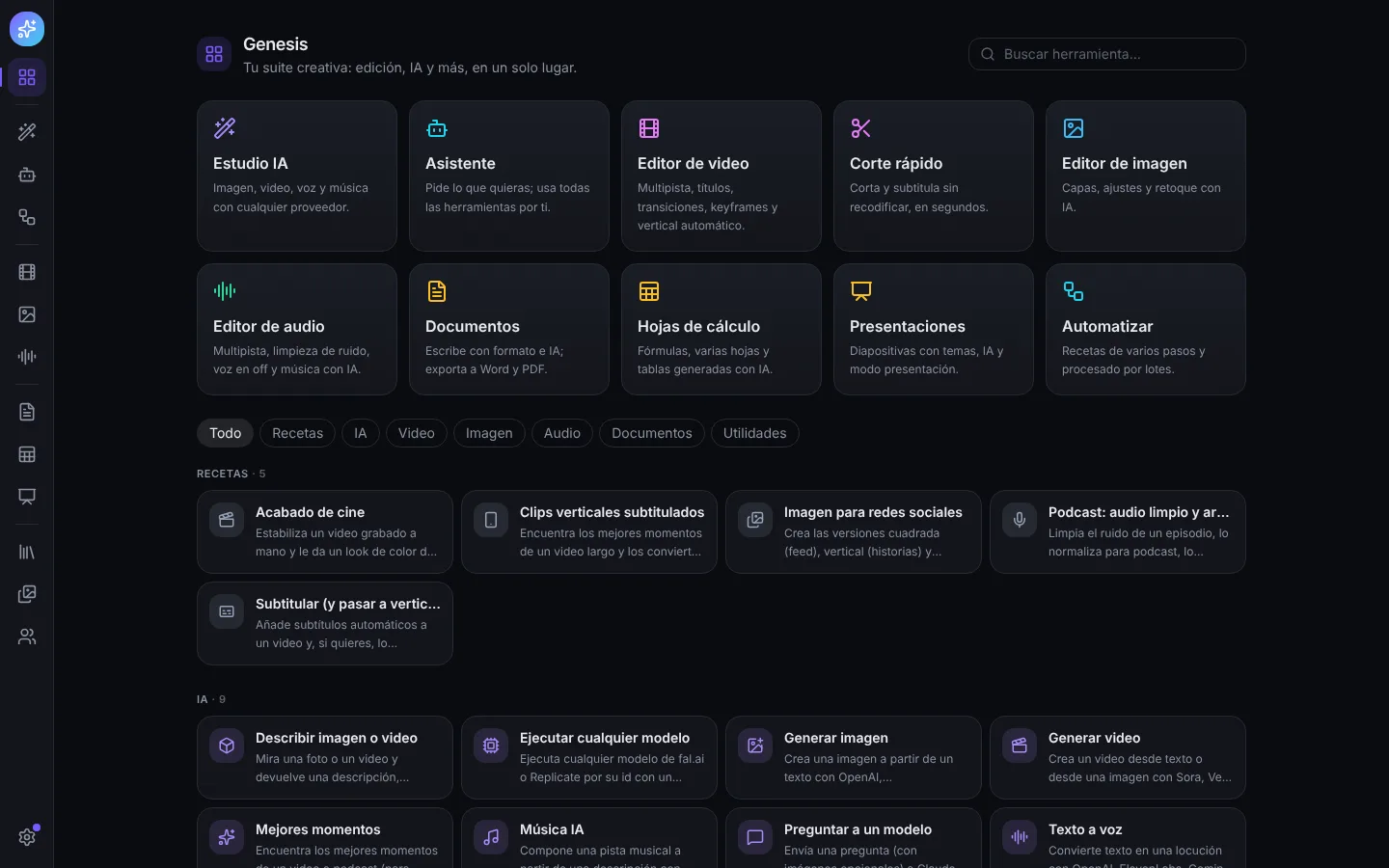Filter by the Utilidades tab
1389x868 pixels.
(x=754, y=433)
